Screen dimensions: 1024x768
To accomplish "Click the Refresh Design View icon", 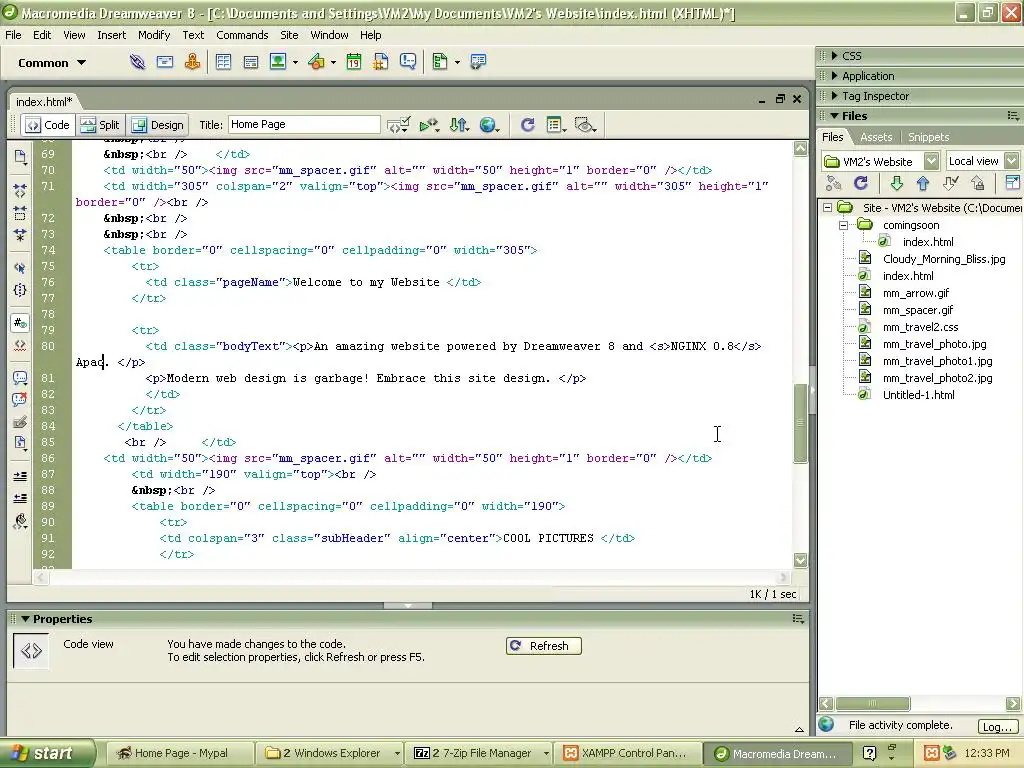I will click(528, 125).
